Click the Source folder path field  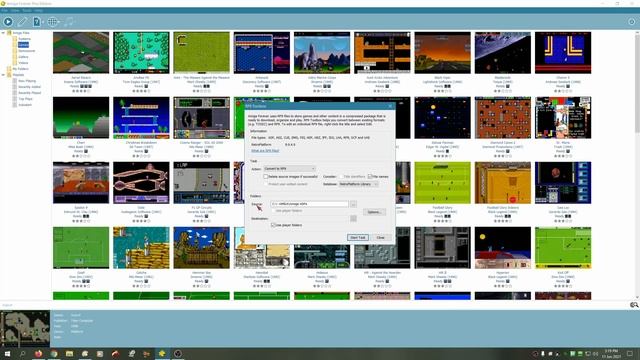309,204
